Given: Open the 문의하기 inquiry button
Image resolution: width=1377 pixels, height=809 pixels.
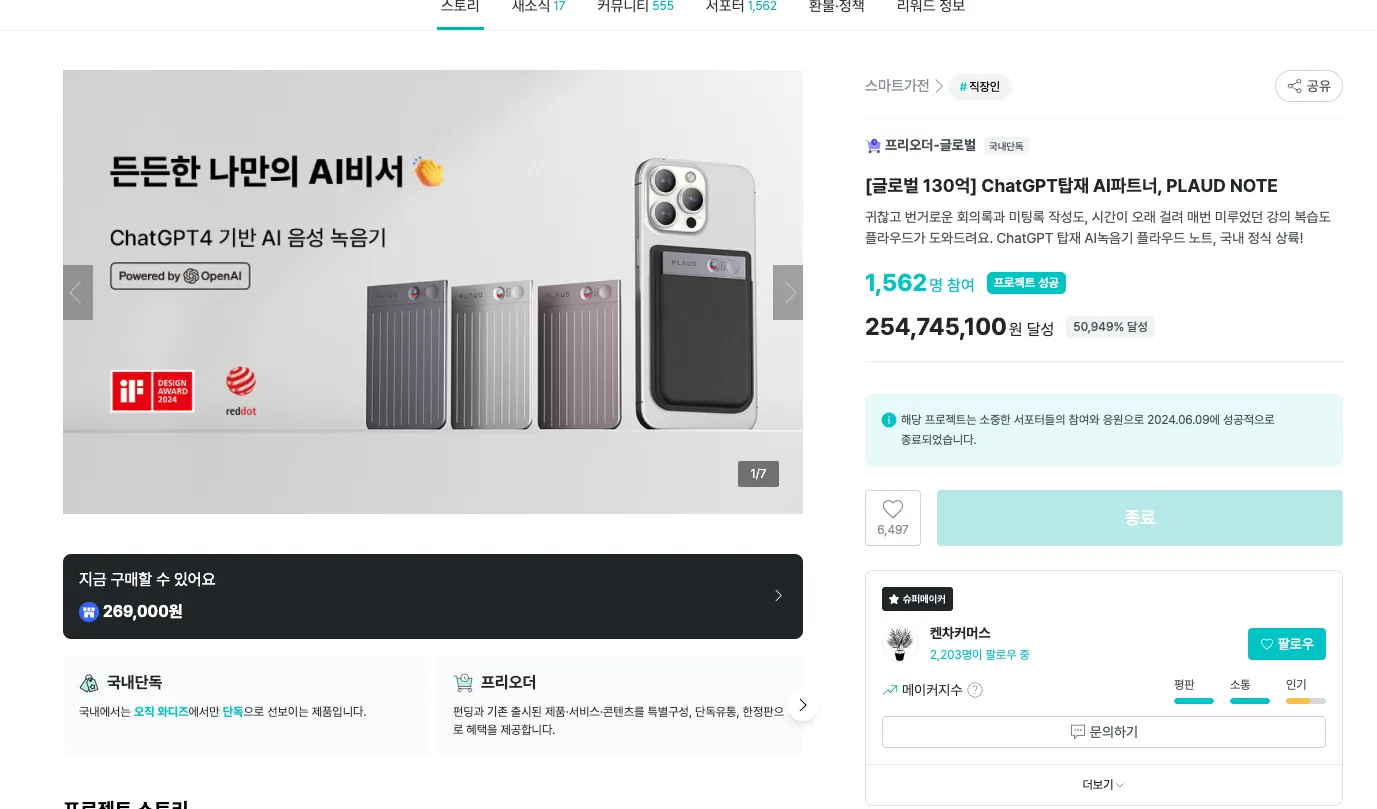Looking at the screenshot, I should 1103,731.
